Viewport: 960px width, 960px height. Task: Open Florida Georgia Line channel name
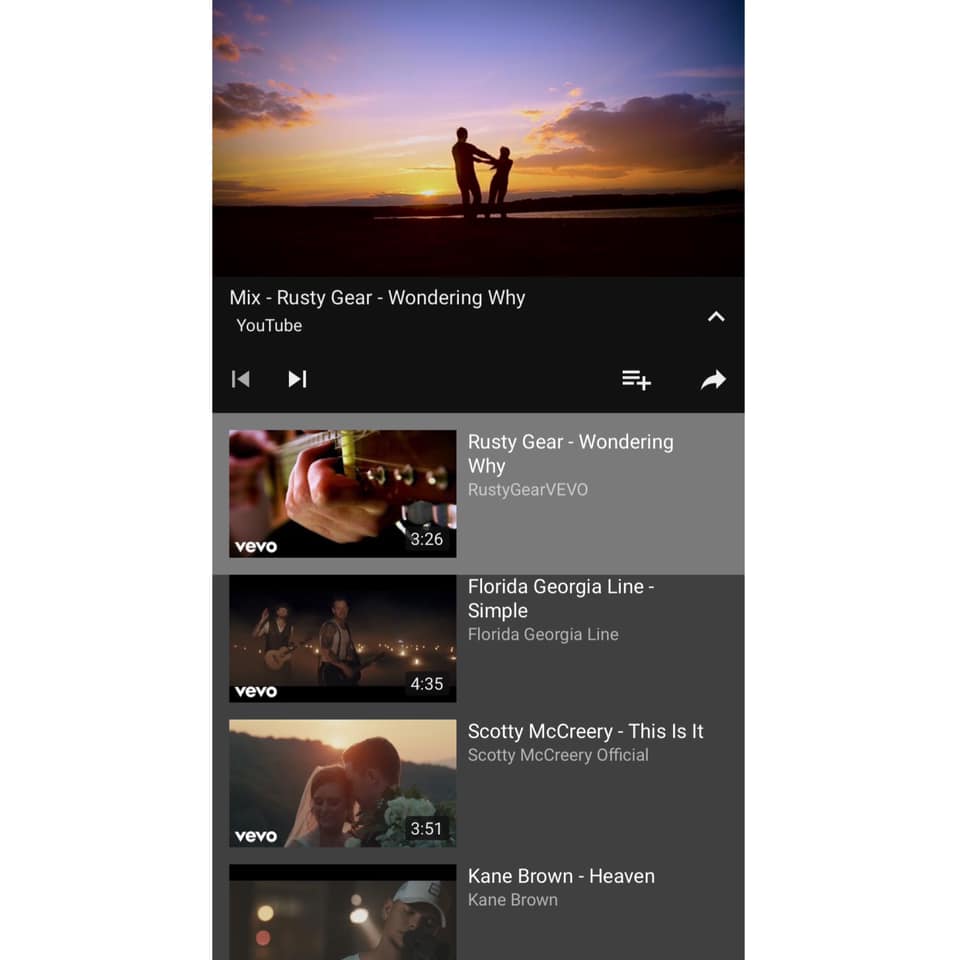point(543,634)
